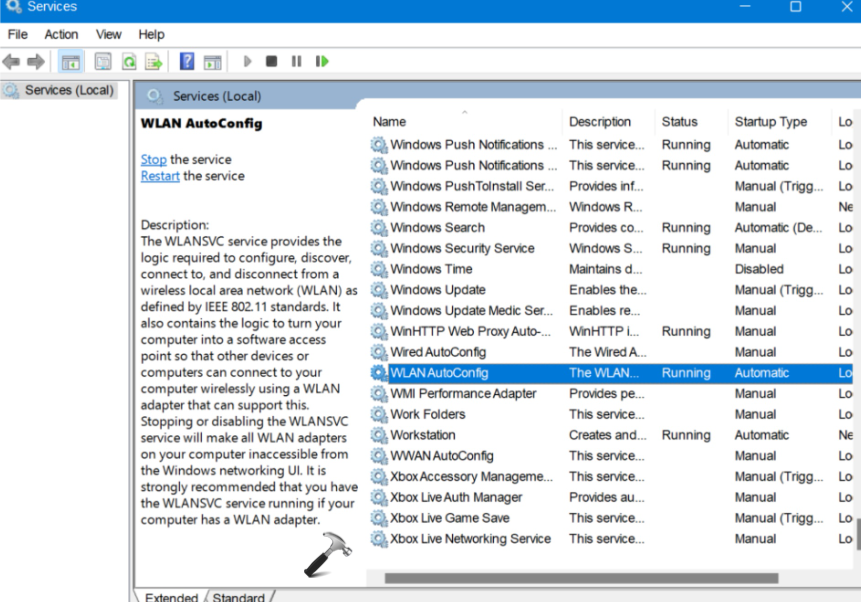Click 'Maintains d...' description of Windows Time

605,269
